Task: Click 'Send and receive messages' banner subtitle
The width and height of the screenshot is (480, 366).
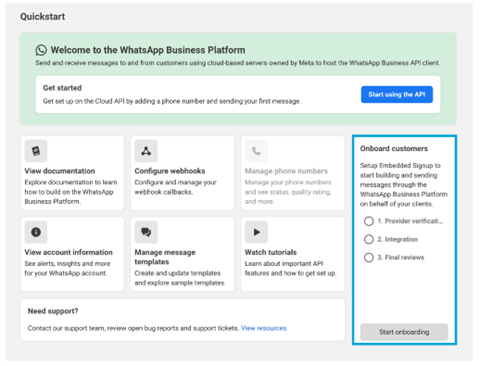Action: (x=238, y=63)
